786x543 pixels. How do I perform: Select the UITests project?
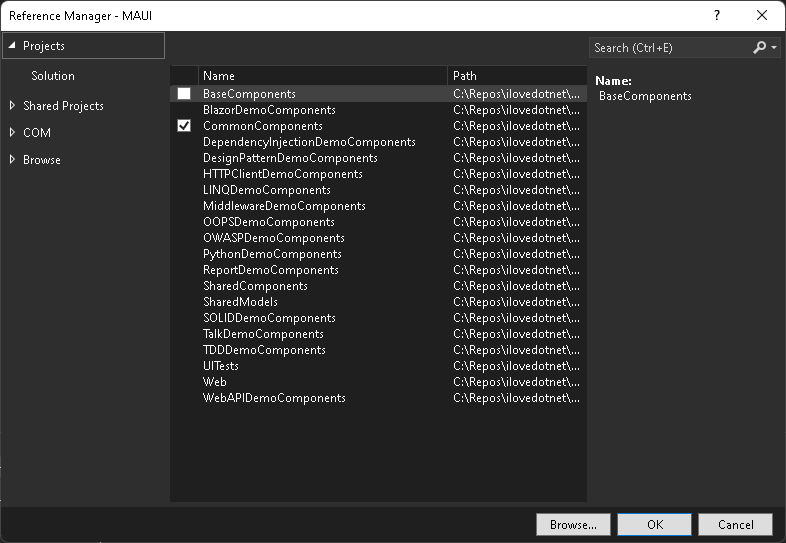pos(220,366)
